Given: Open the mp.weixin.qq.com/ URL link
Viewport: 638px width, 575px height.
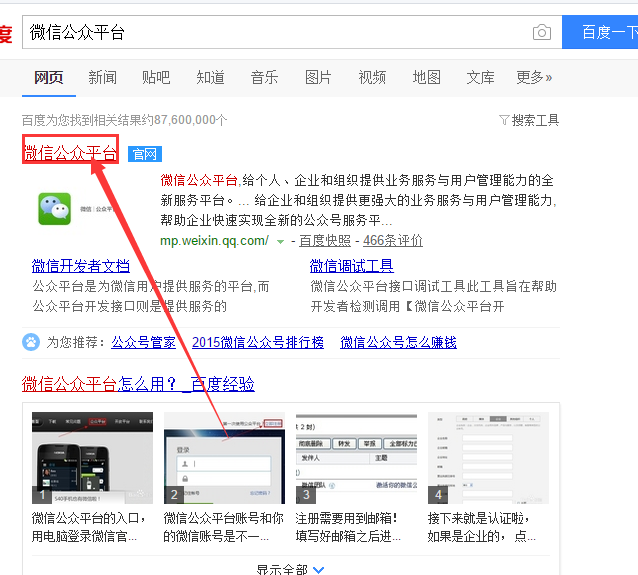Looking at the screenshot, I should pos(214,240).
